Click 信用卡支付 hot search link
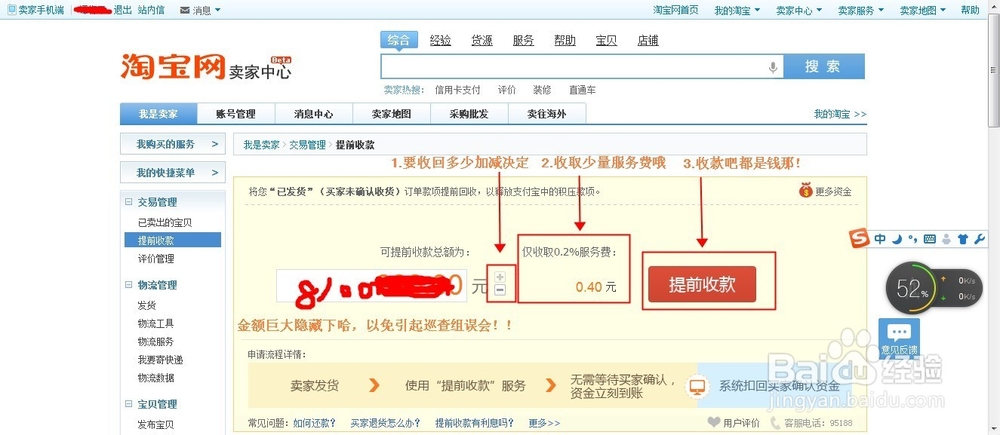Image resolution: width=1000 pixels, height=435 pixels. [x=457, y=90]
